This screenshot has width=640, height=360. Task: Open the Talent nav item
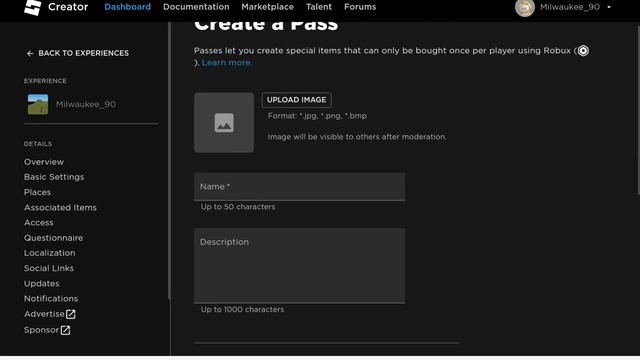319,7
